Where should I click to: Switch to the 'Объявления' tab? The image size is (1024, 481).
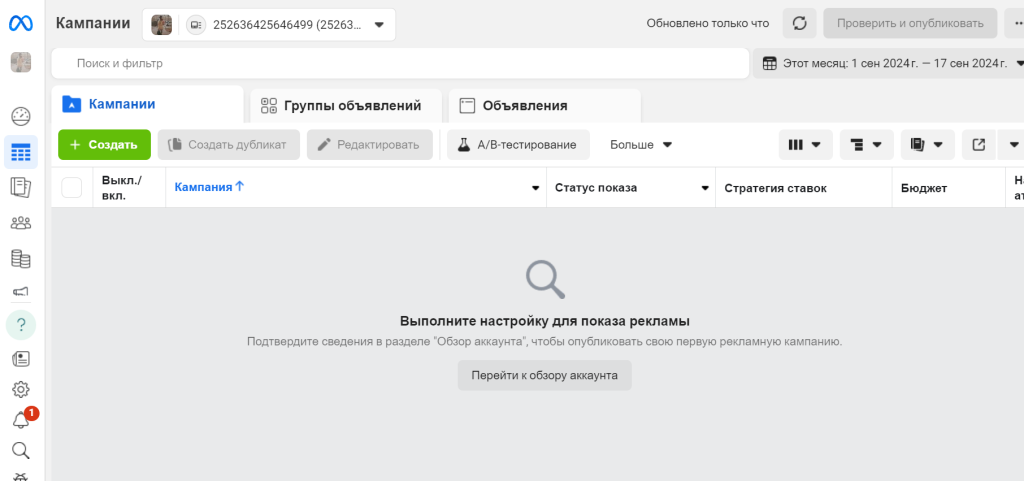click(545, 106)
